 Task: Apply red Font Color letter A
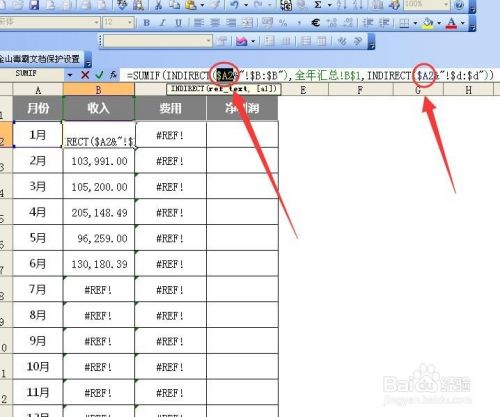(452, 23)
